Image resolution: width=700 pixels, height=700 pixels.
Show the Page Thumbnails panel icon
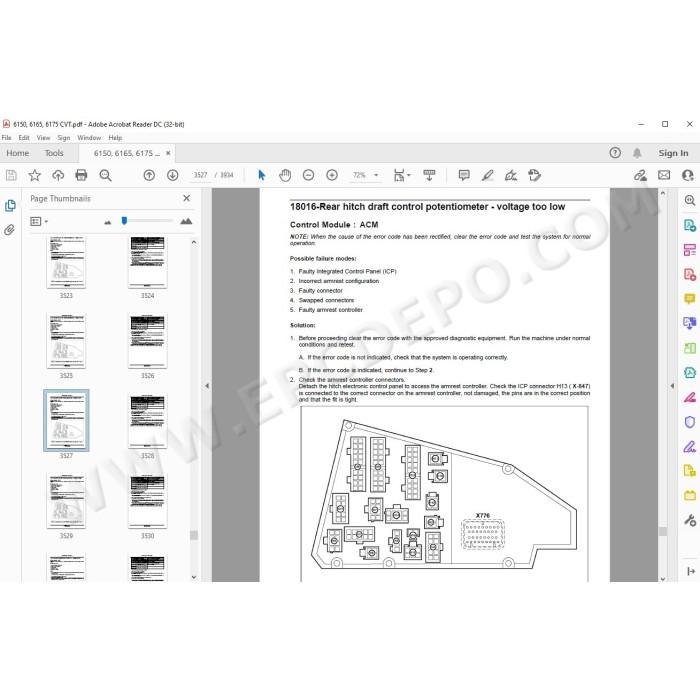tap(10, 206)
